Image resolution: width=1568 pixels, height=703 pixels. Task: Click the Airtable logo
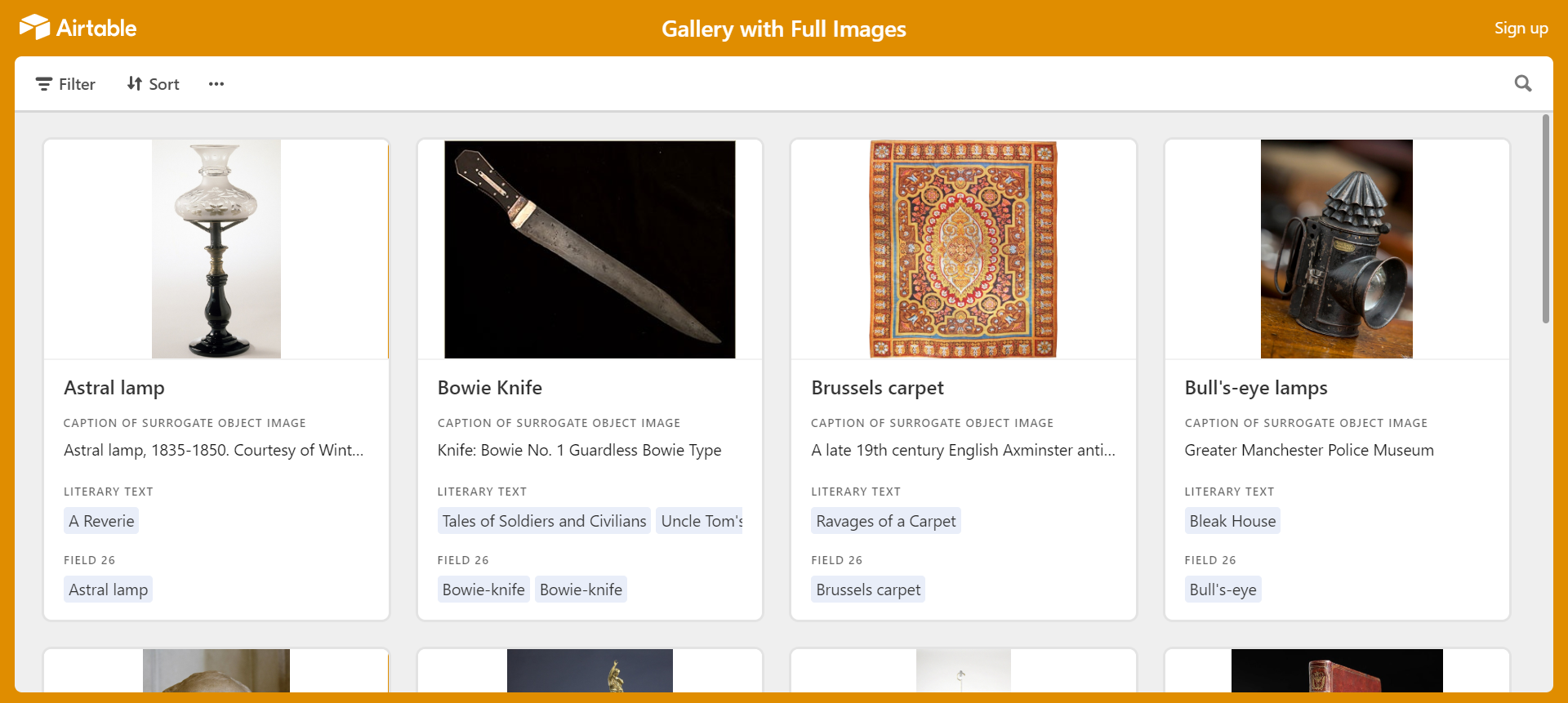[78, 28]
